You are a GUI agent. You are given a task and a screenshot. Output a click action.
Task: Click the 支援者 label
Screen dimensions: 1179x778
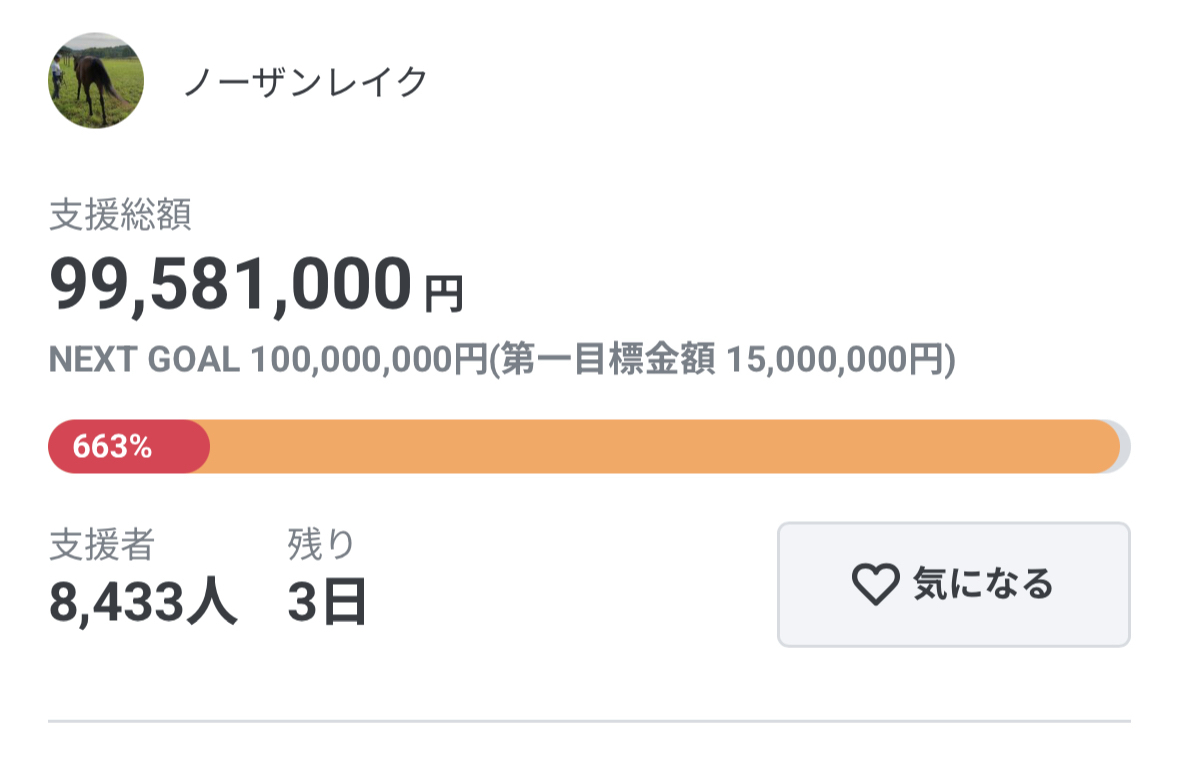[x=102, y=545]
